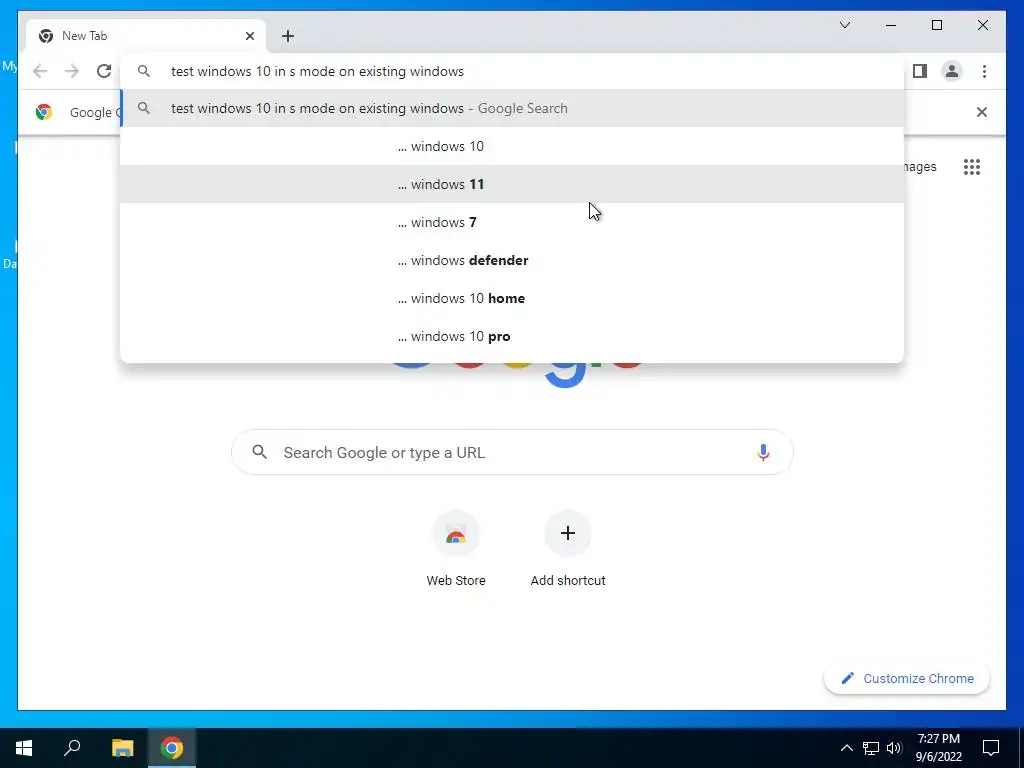Click the browser forward arrow
Screen dimensions: 1024x768
(x=72, y=71)
